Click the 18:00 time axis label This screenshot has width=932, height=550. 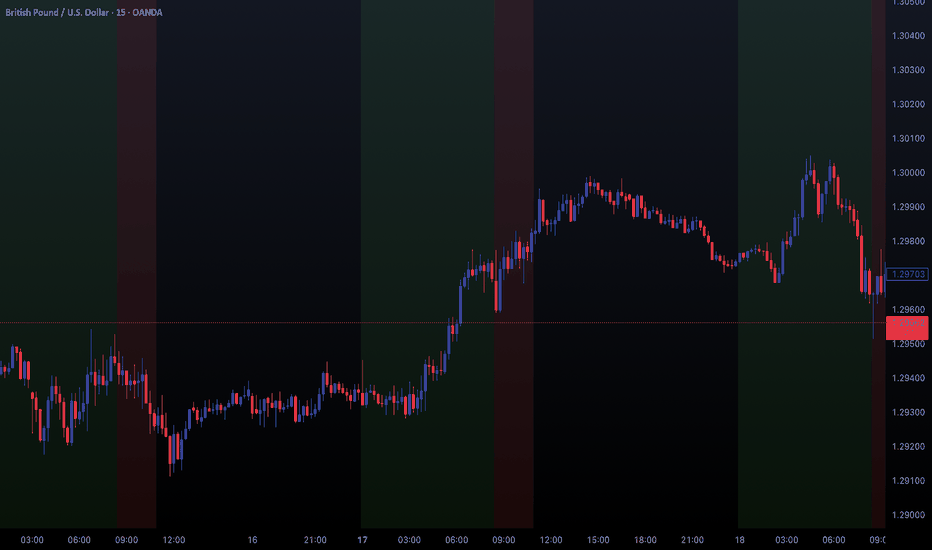pyautogui.click(x=645, y=540)
